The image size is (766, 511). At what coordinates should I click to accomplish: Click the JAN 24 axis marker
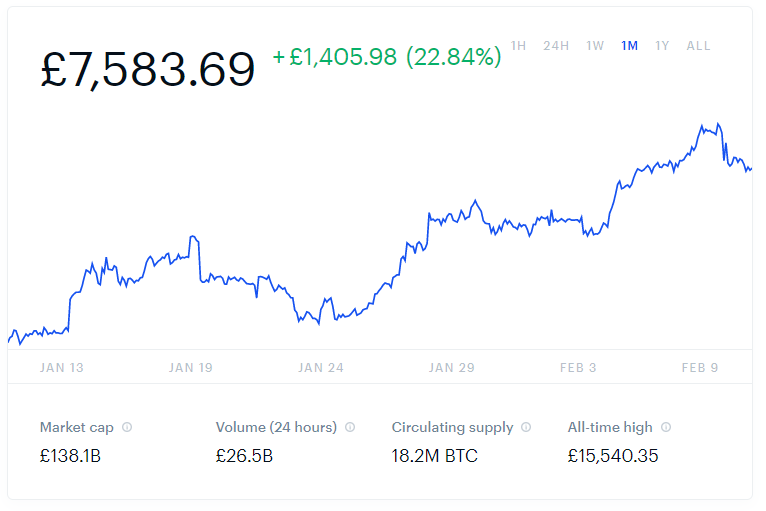tap(321, 368)
